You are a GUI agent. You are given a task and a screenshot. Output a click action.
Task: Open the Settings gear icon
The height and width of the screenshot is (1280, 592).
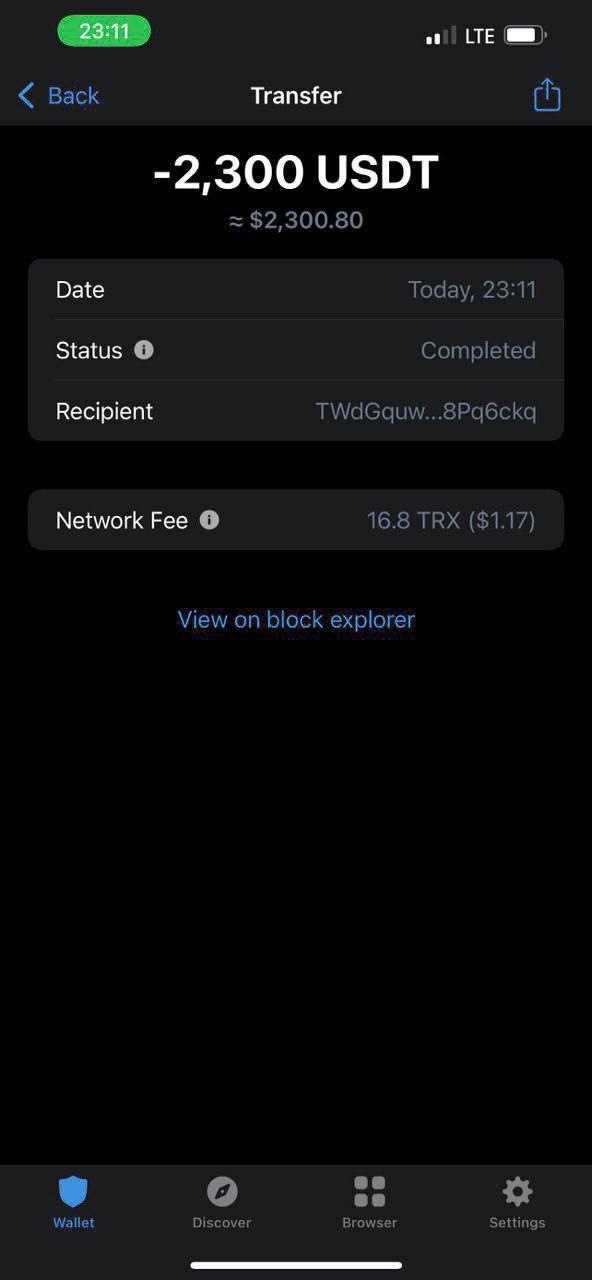[x=517, y=1191]
